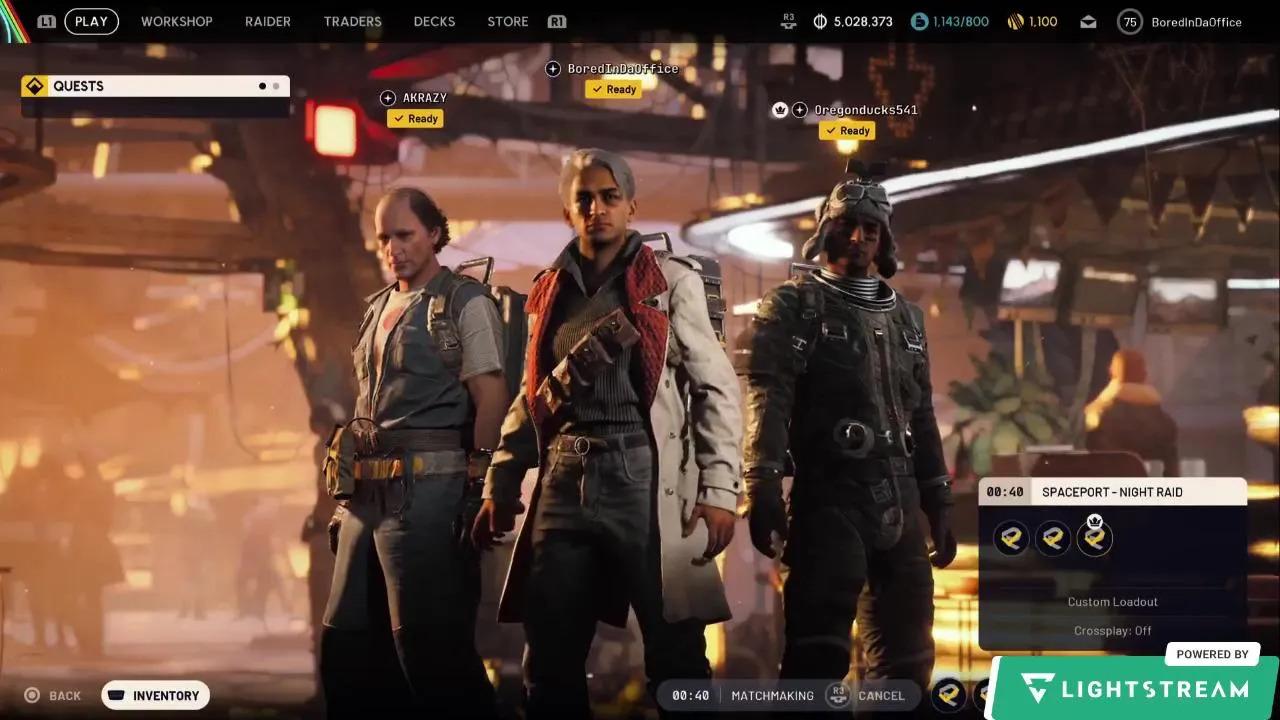Click the touchpad icon in the Inventory button
Image resolution: width=1280 pixels, height=720 pixels.
tap(117, 695)
